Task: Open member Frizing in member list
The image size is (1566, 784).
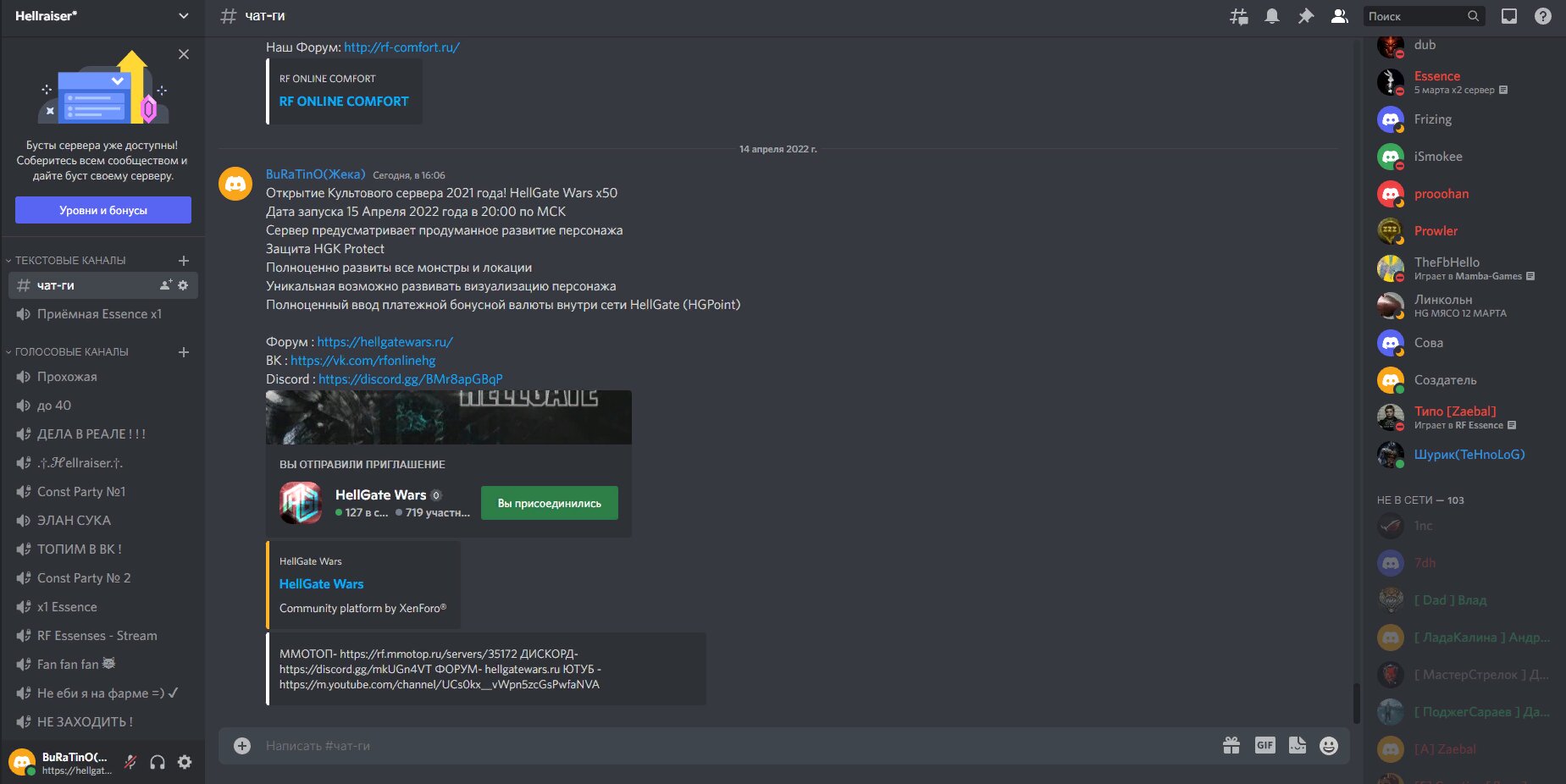Action: pos(1465,119)
